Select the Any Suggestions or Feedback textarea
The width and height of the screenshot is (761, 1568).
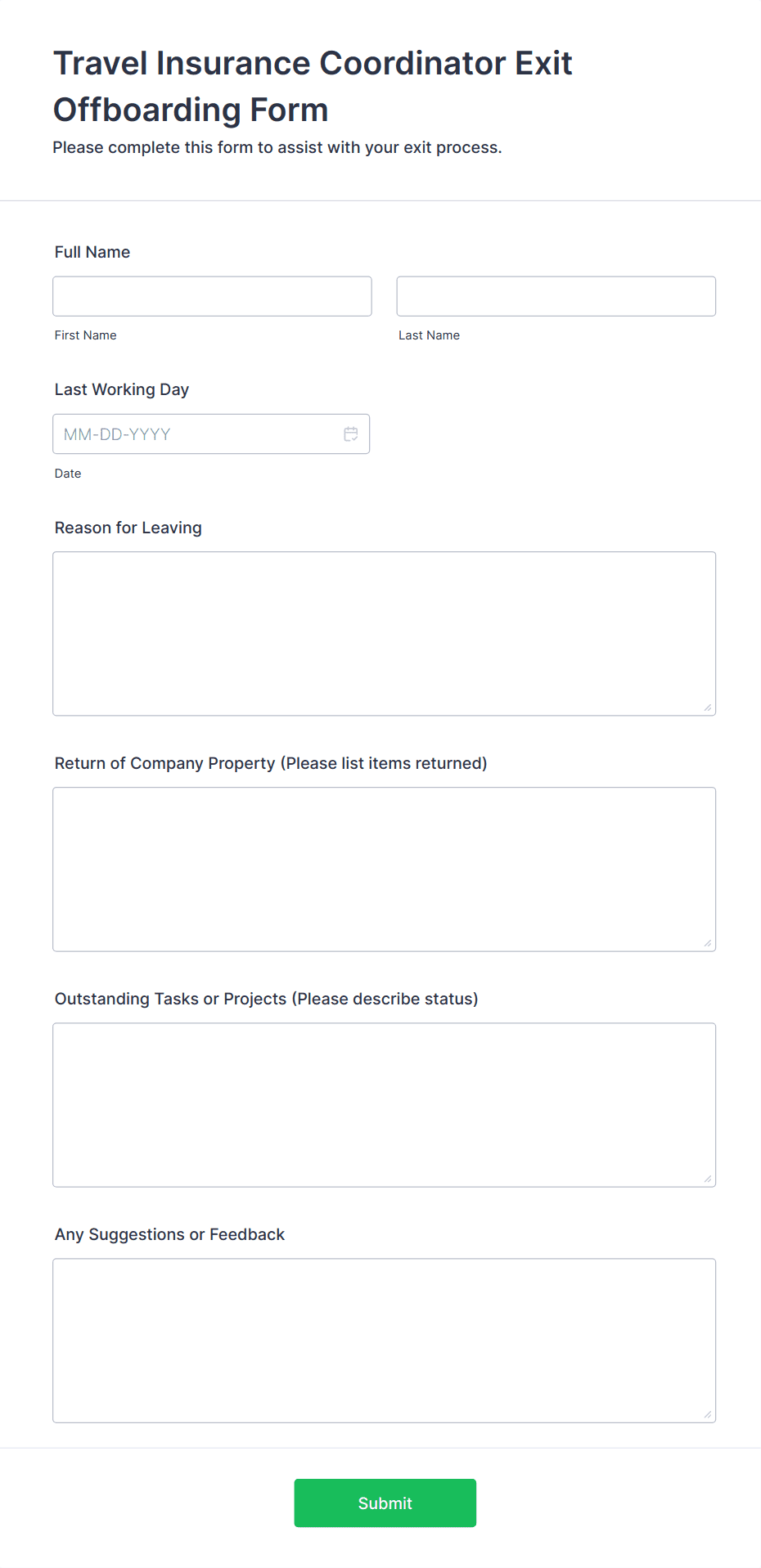pyautogui.click(x=385, y=1341)
